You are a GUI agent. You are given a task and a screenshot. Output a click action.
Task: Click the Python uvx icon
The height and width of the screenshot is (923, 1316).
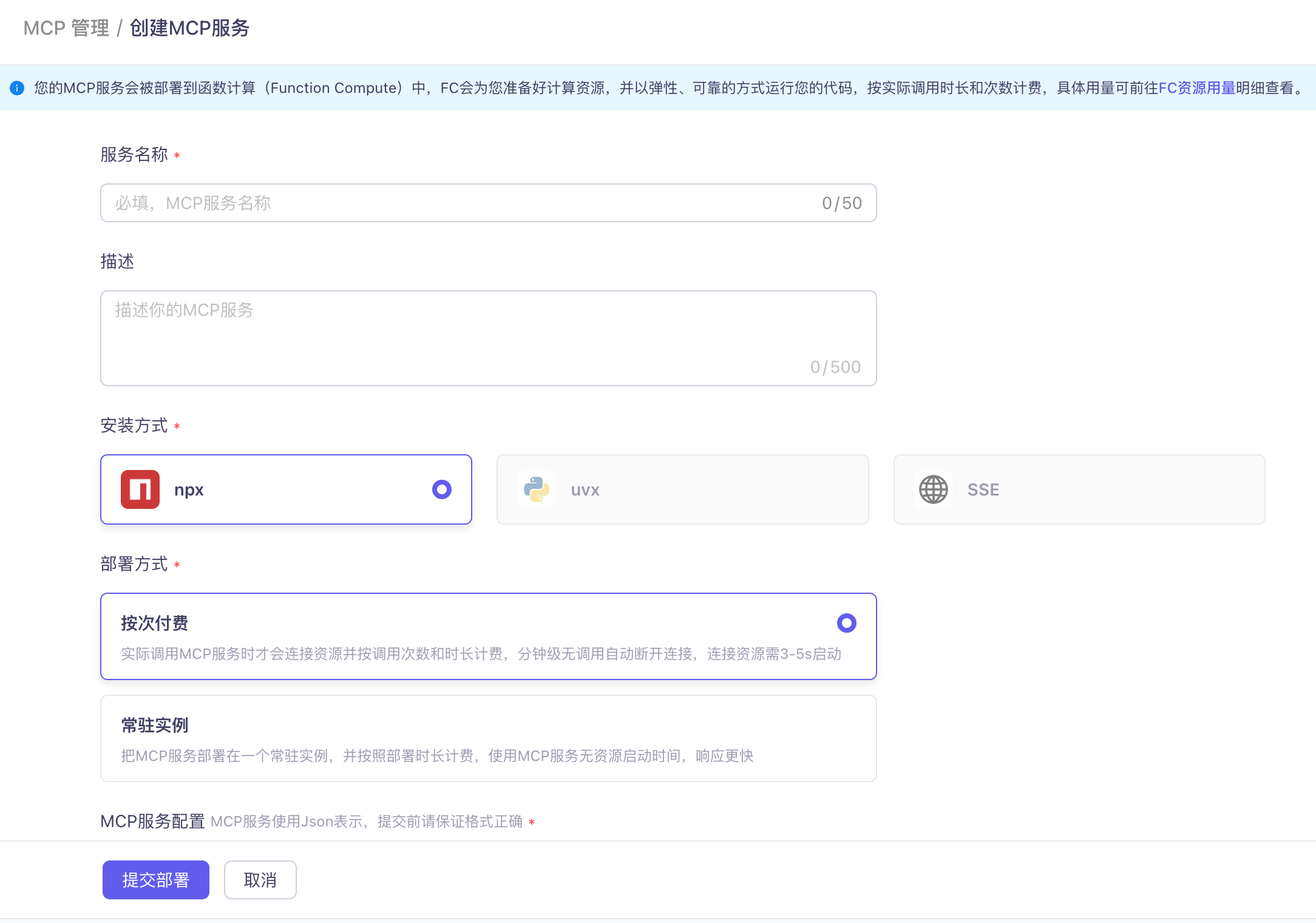click(x=537, y=489)
